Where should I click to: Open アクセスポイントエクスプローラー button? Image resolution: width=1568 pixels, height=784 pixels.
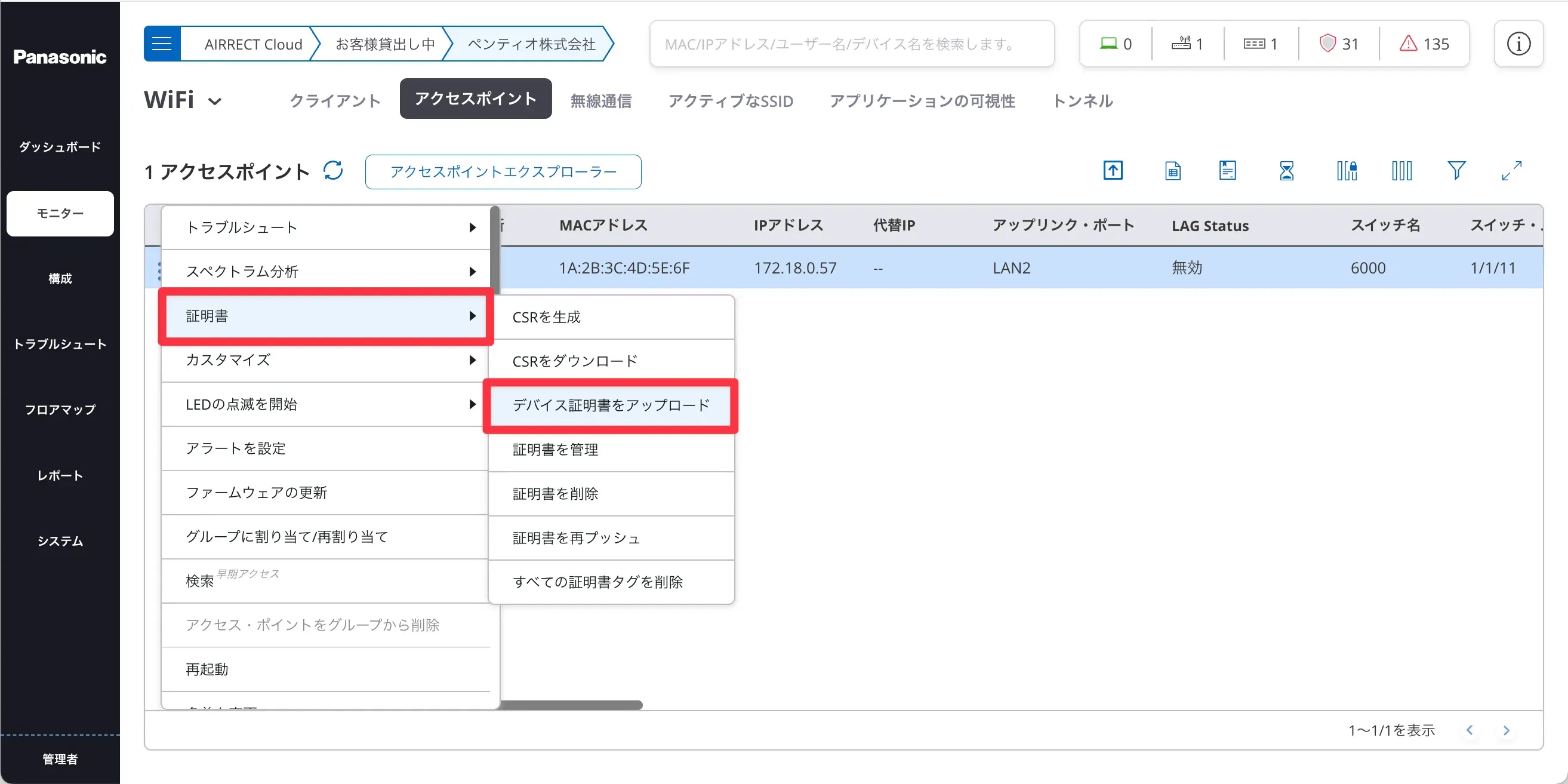pyautogui.click(x=503, y=171)
